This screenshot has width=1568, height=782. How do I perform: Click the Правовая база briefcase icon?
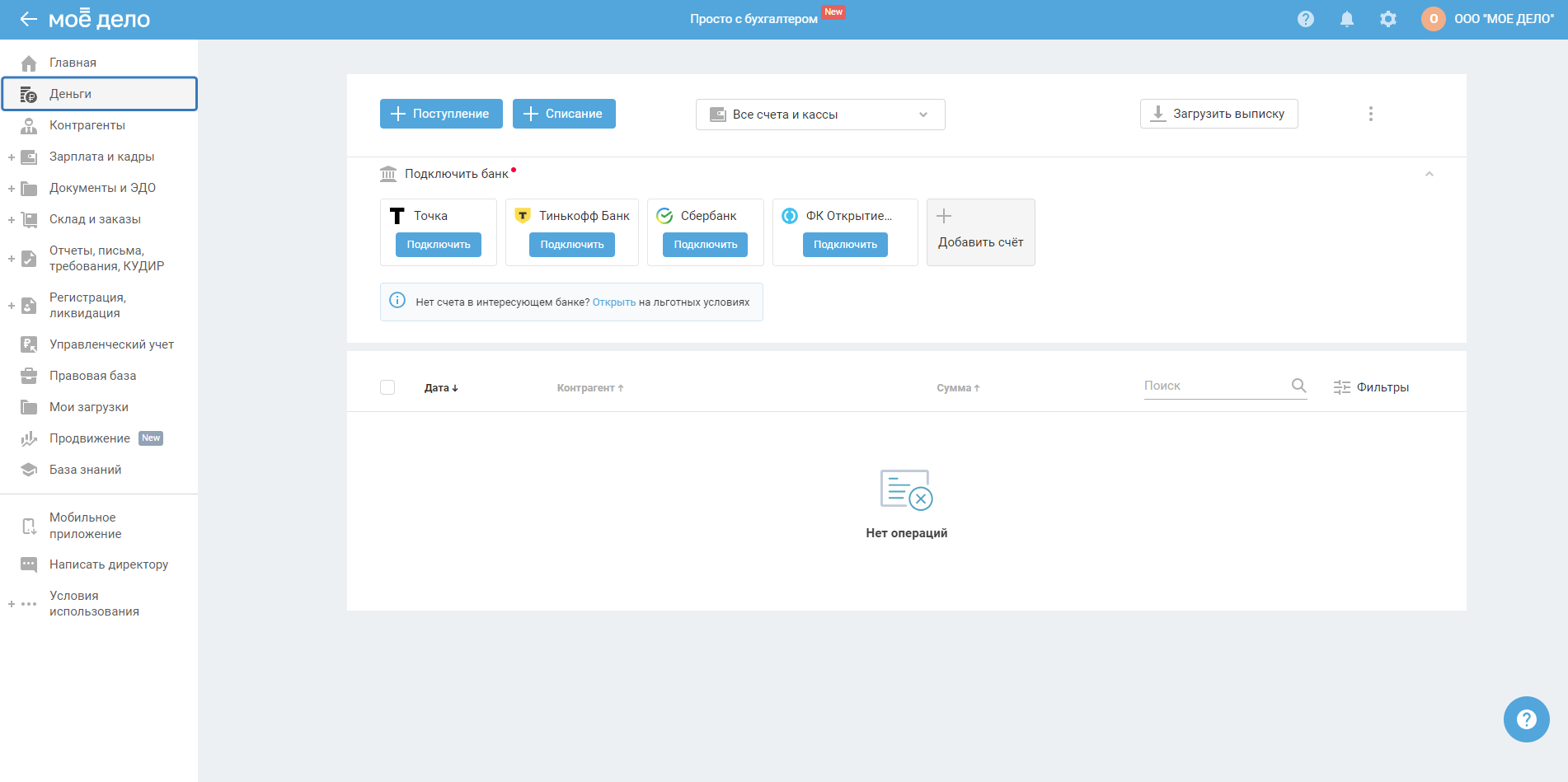[x=29, y=376]
